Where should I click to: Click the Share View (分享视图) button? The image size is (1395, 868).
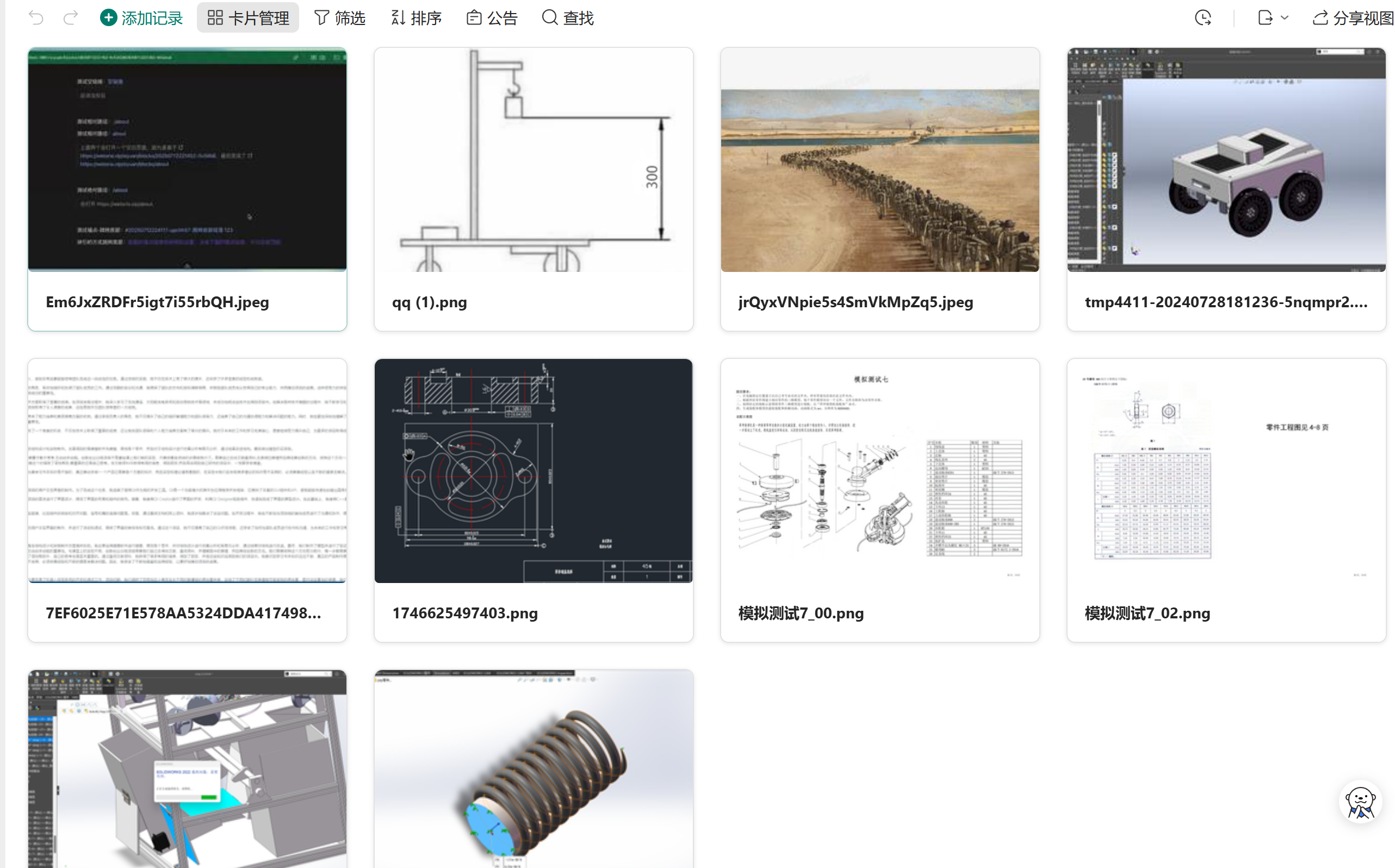pyautogui.click(x=1353, y=18)
